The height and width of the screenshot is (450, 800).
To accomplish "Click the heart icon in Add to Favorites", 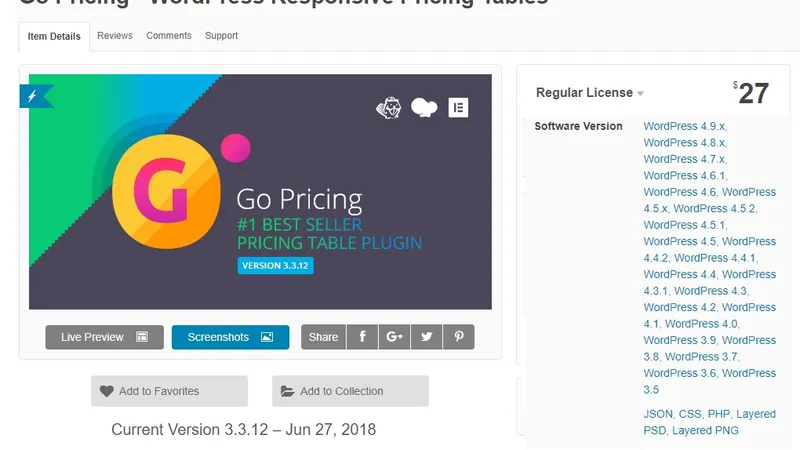I will point(107,391).
